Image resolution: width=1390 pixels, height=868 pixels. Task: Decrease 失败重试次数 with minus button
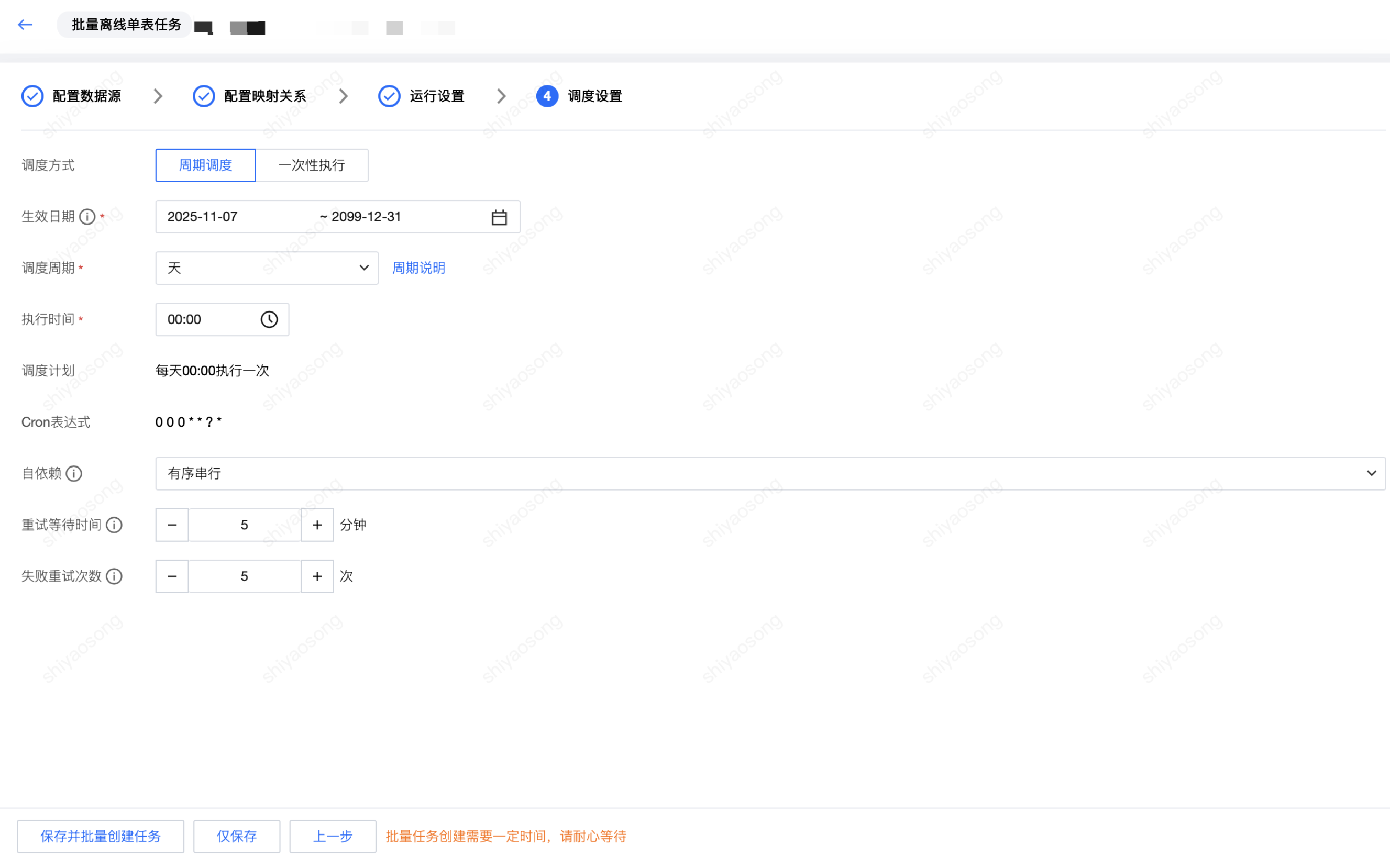pos(172,576)
